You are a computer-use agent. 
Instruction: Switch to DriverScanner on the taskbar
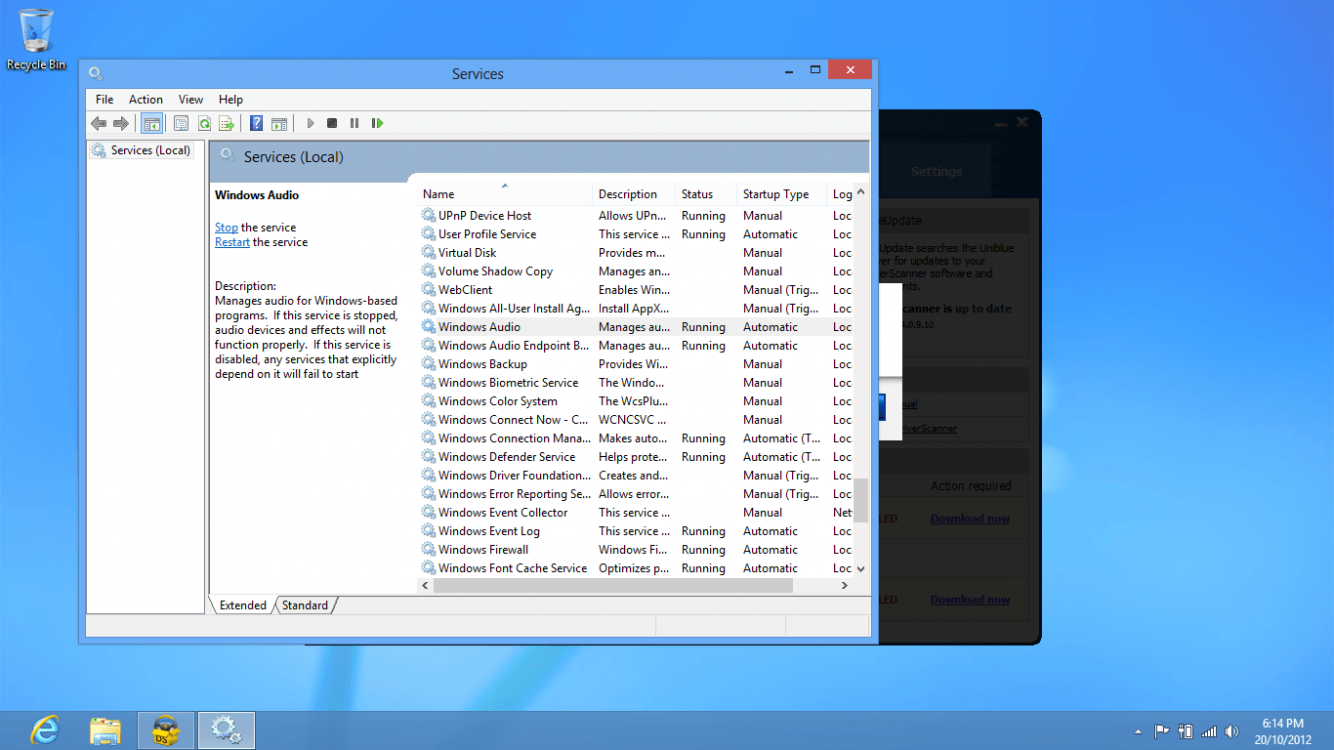click(x=166, y=730)
